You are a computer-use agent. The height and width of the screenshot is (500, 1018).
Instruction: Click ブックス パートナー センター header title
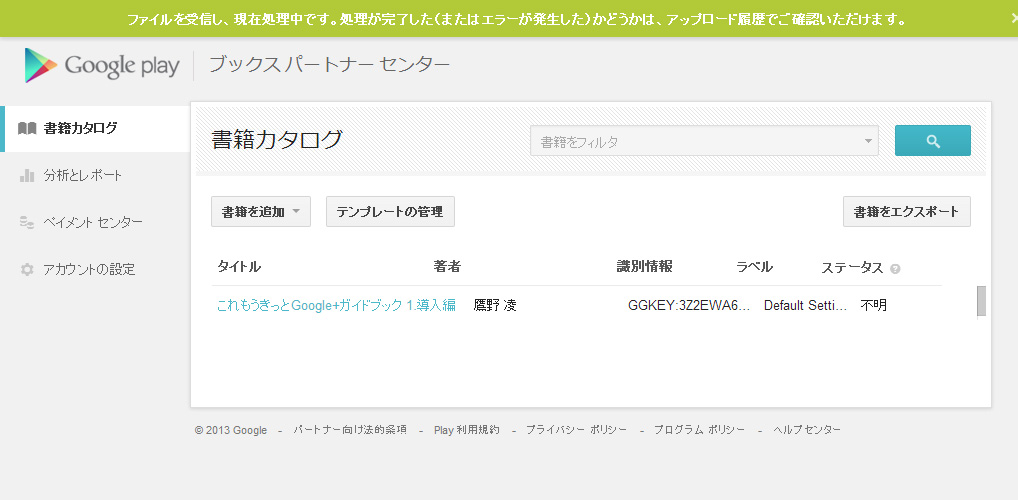click(329, 65)
